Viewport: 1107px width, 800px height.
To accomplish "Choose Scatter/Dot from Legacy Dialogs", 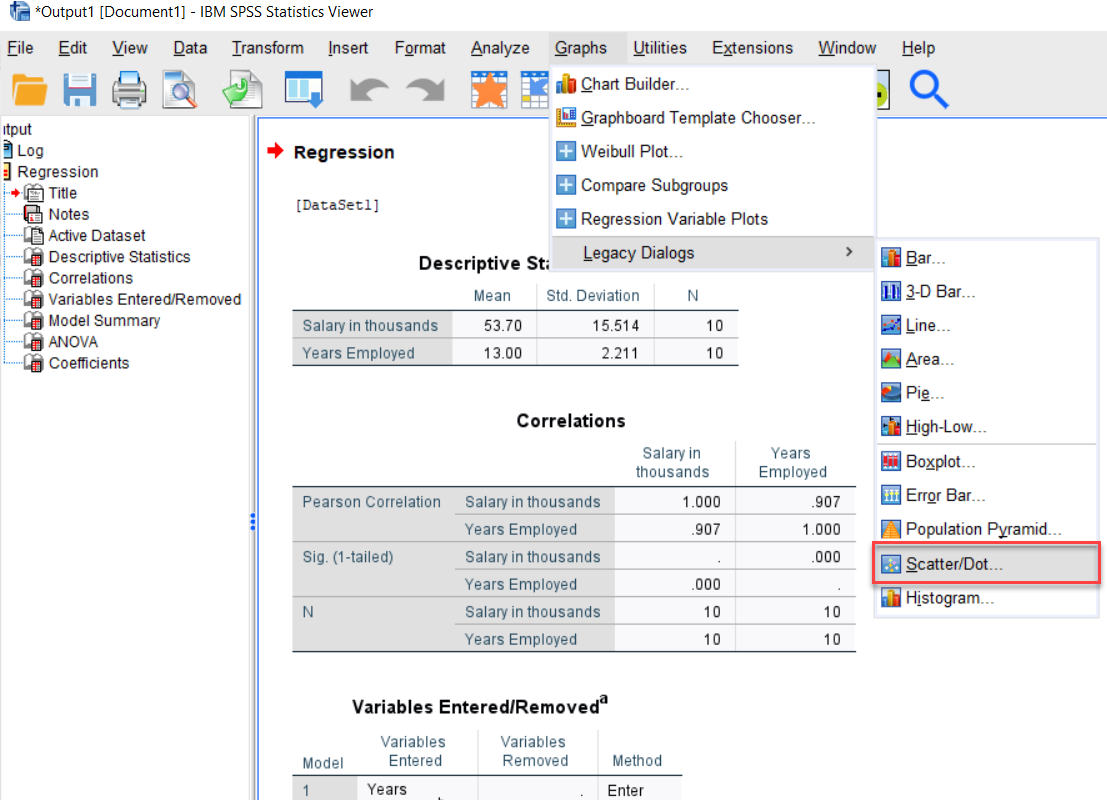I will tap(986, 563).
